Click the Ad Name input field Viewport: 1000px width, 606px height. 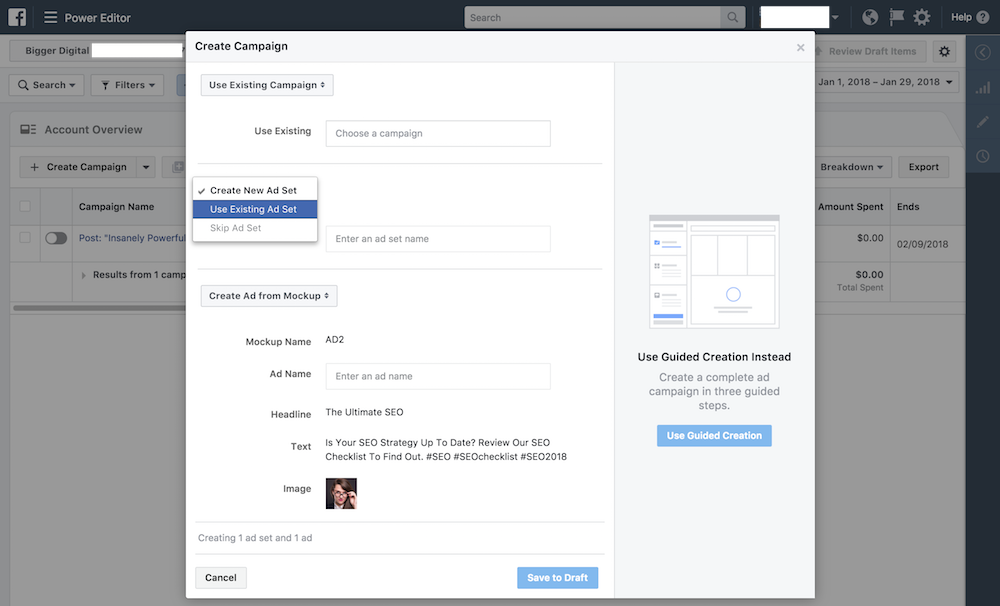[x=438, y=376]
